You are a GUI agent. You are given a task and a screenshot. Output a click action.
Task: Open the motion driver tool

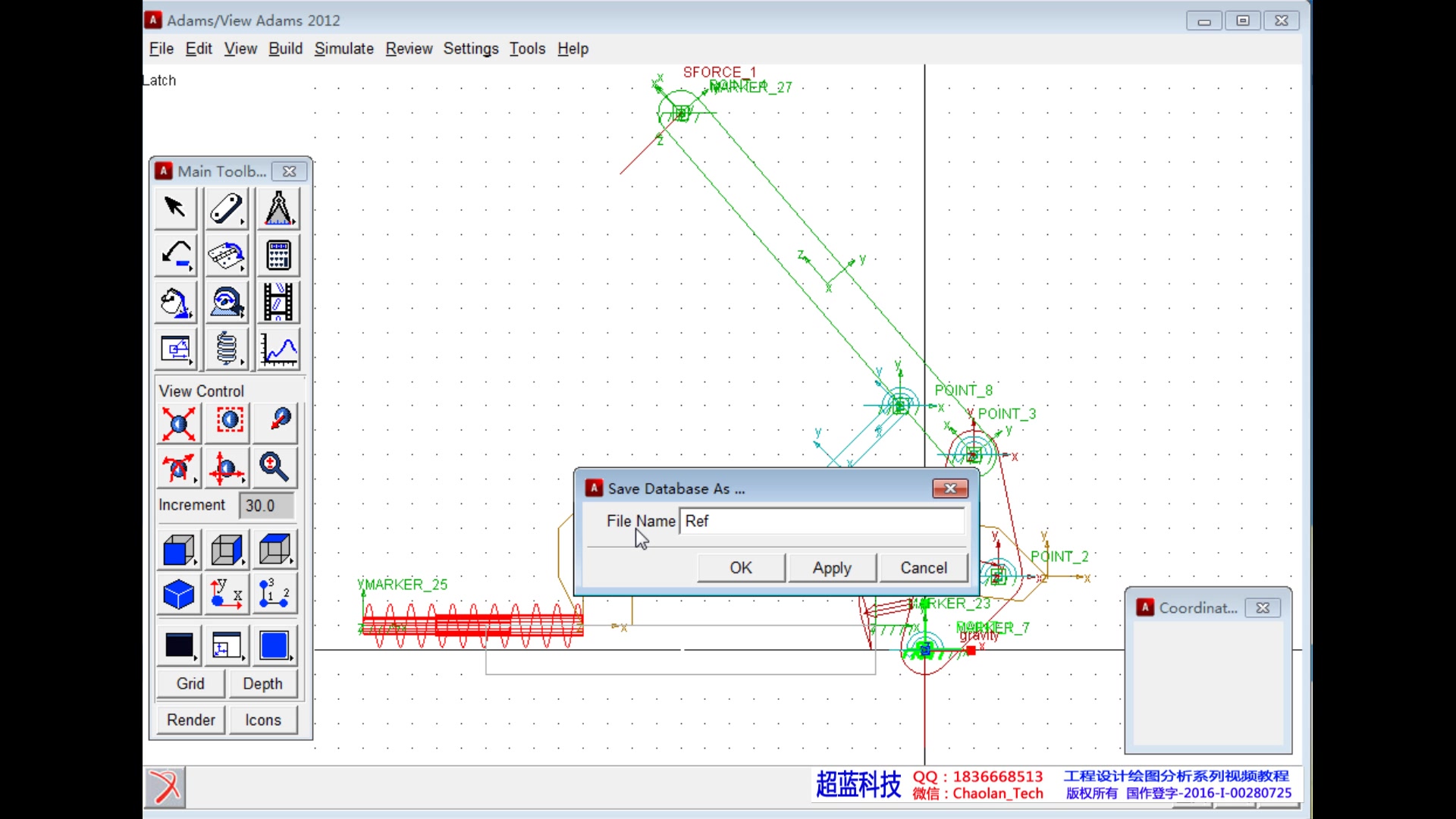226,303
